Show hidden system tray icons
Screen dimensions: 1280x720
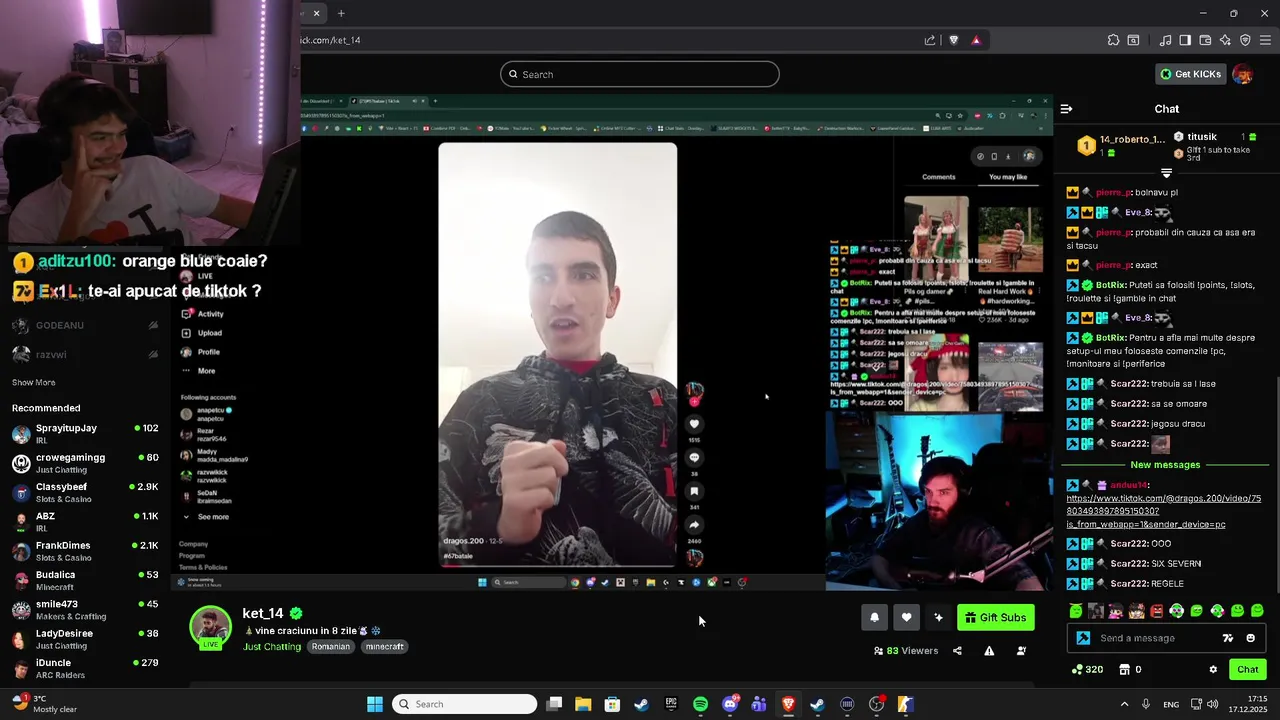click(x=1124, y=704)
